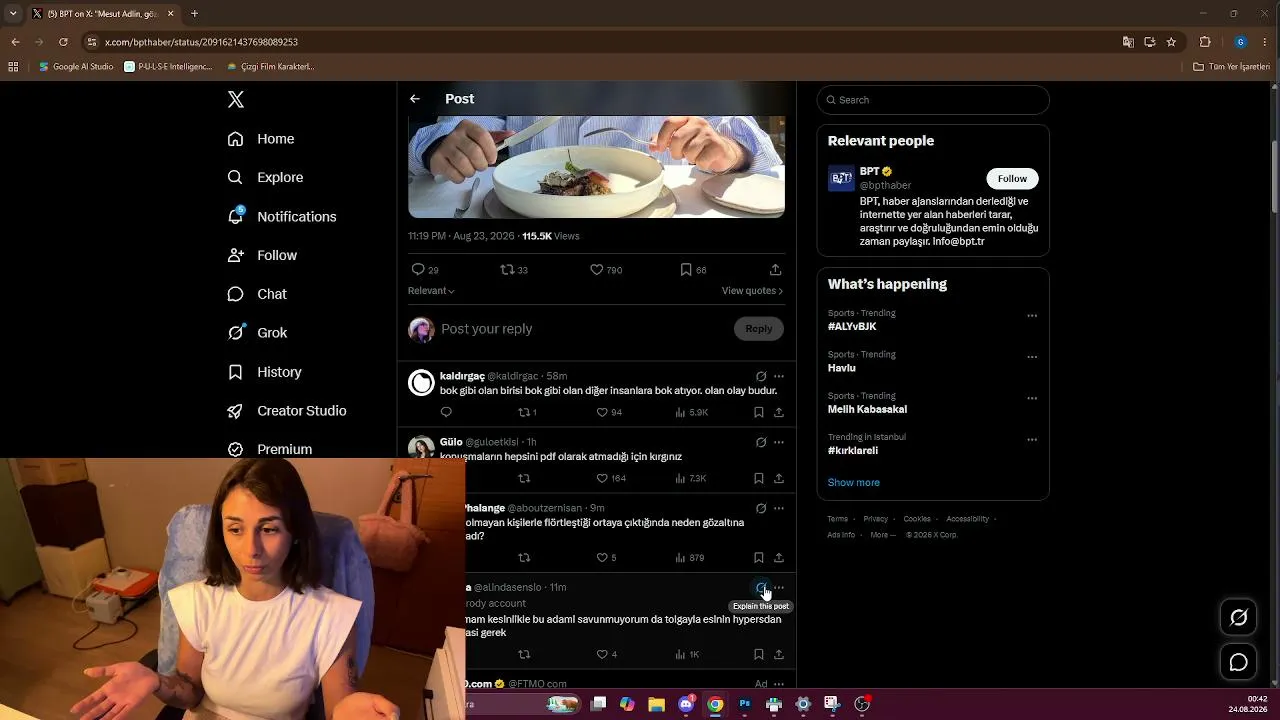This screenshot has width=1280, height=720.
Task: Open more options for Havlu trend
Action: (x=1032, y=357)
